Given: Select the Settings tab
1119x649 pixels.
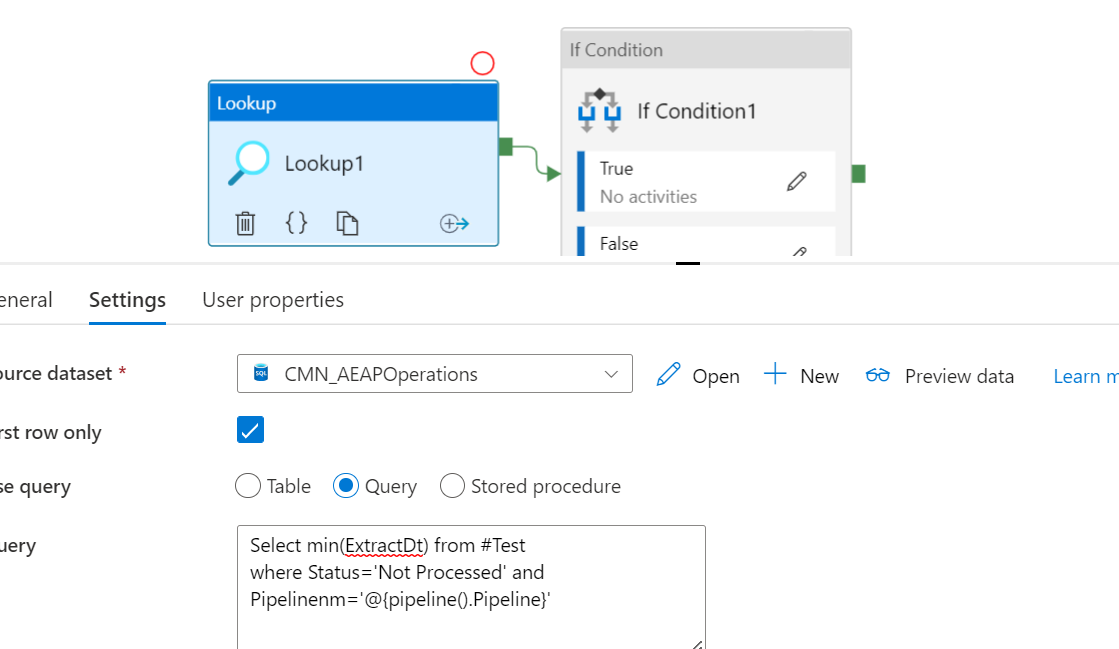Looking at the screenshot, I should 127,299.
